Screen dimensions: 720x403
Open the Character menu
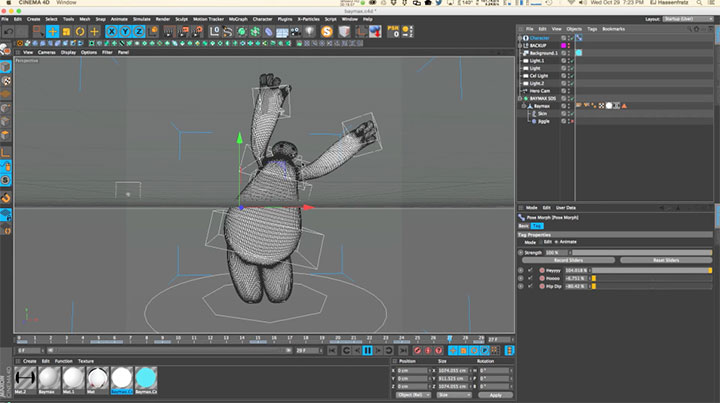[262, 19]
